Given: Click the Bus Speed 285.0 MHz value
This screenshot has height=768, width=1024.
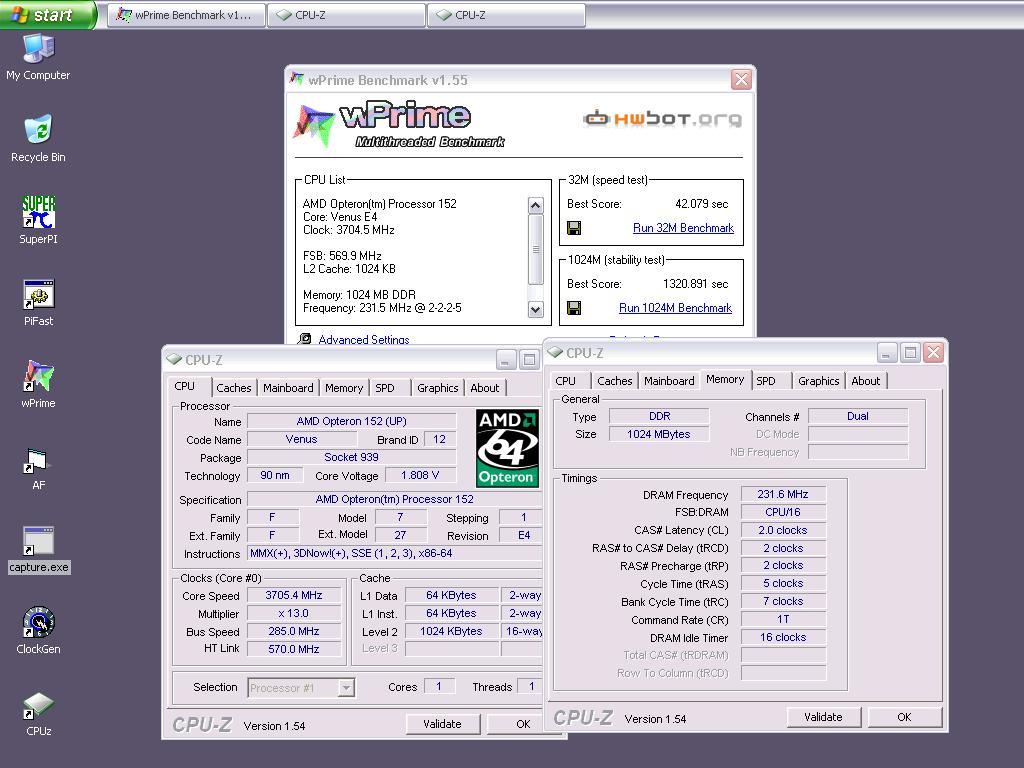Looking at the screenshot, I should pos(294,632).
